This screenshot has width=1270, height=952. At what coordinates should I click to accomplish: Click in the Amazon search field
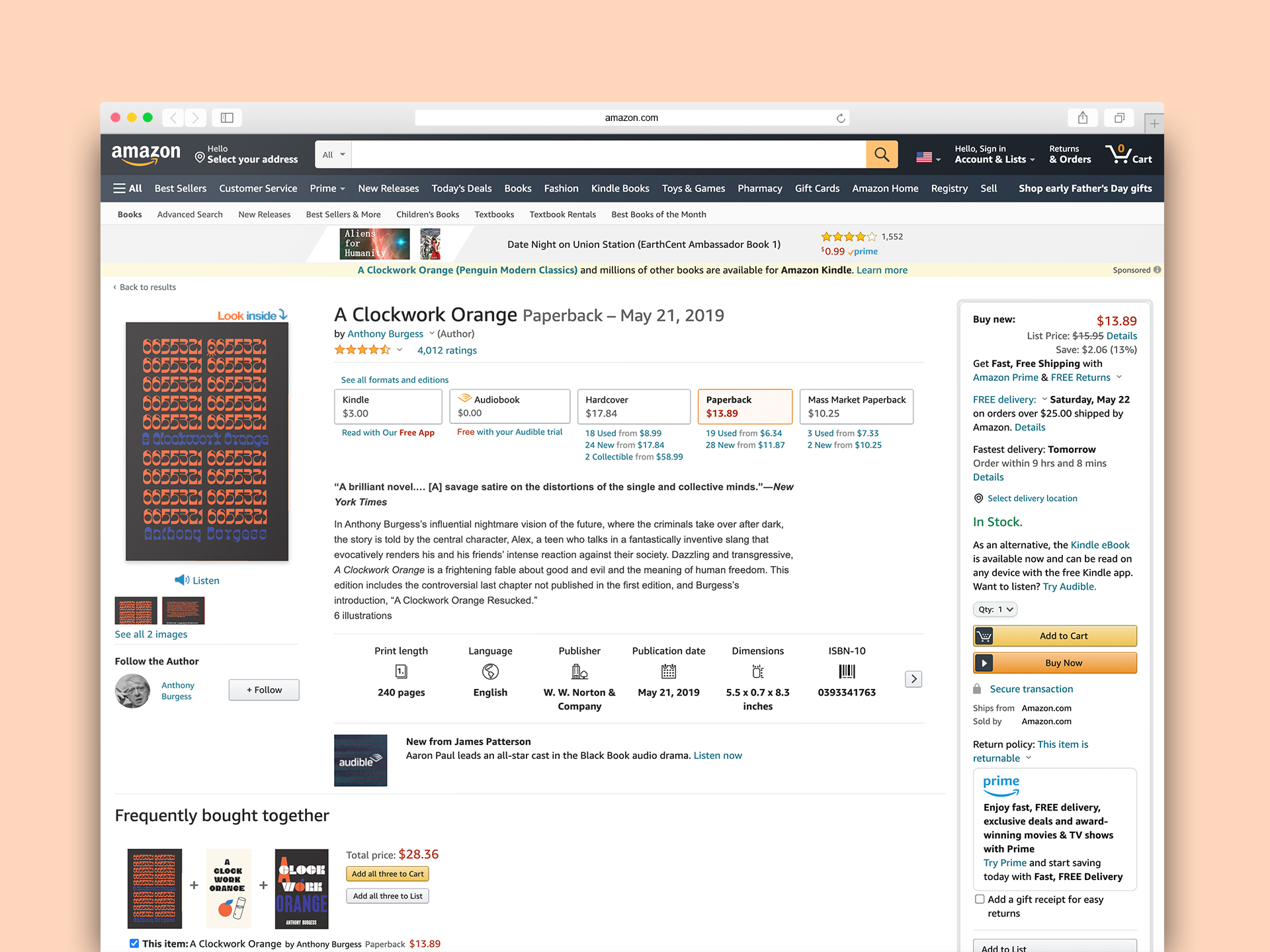point(609,155)
